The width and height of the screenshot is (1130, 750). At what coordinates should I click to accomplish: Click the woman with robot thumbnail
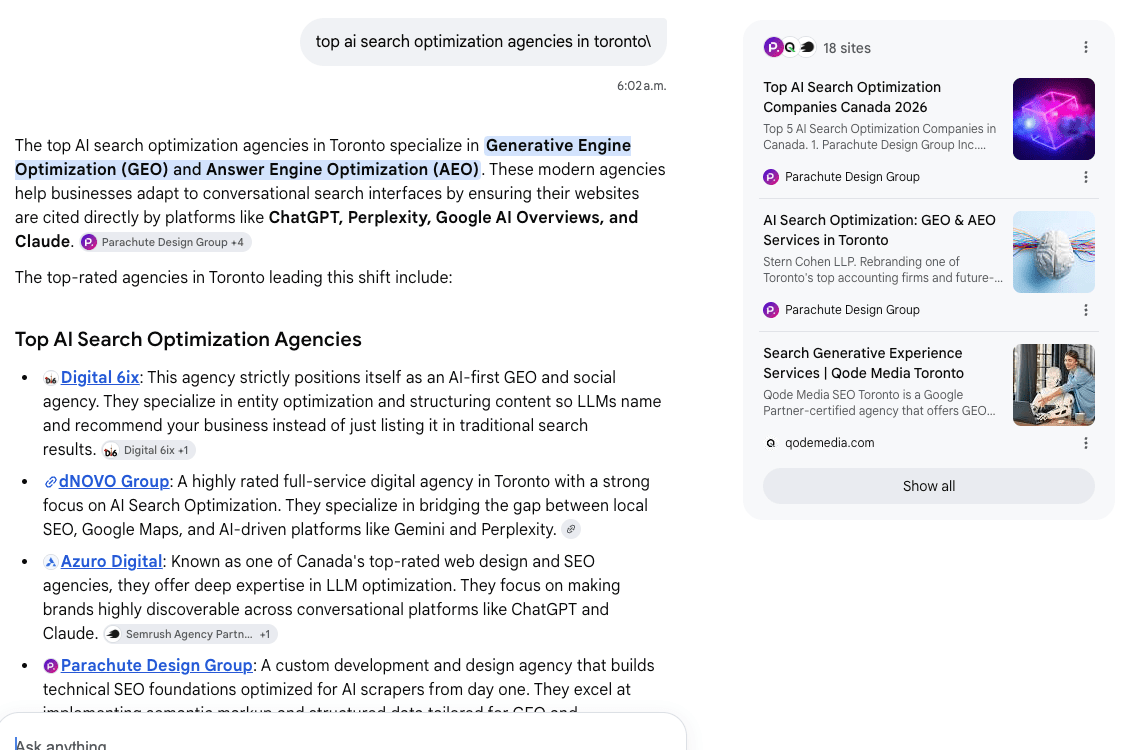(x=1054, y=385)
